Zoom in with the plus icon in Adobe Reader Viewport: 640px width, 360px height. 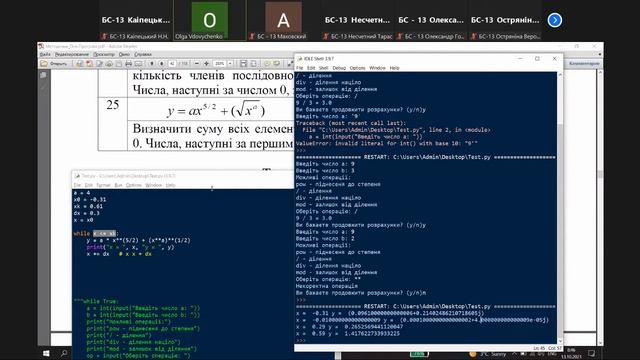pos(206,64)
